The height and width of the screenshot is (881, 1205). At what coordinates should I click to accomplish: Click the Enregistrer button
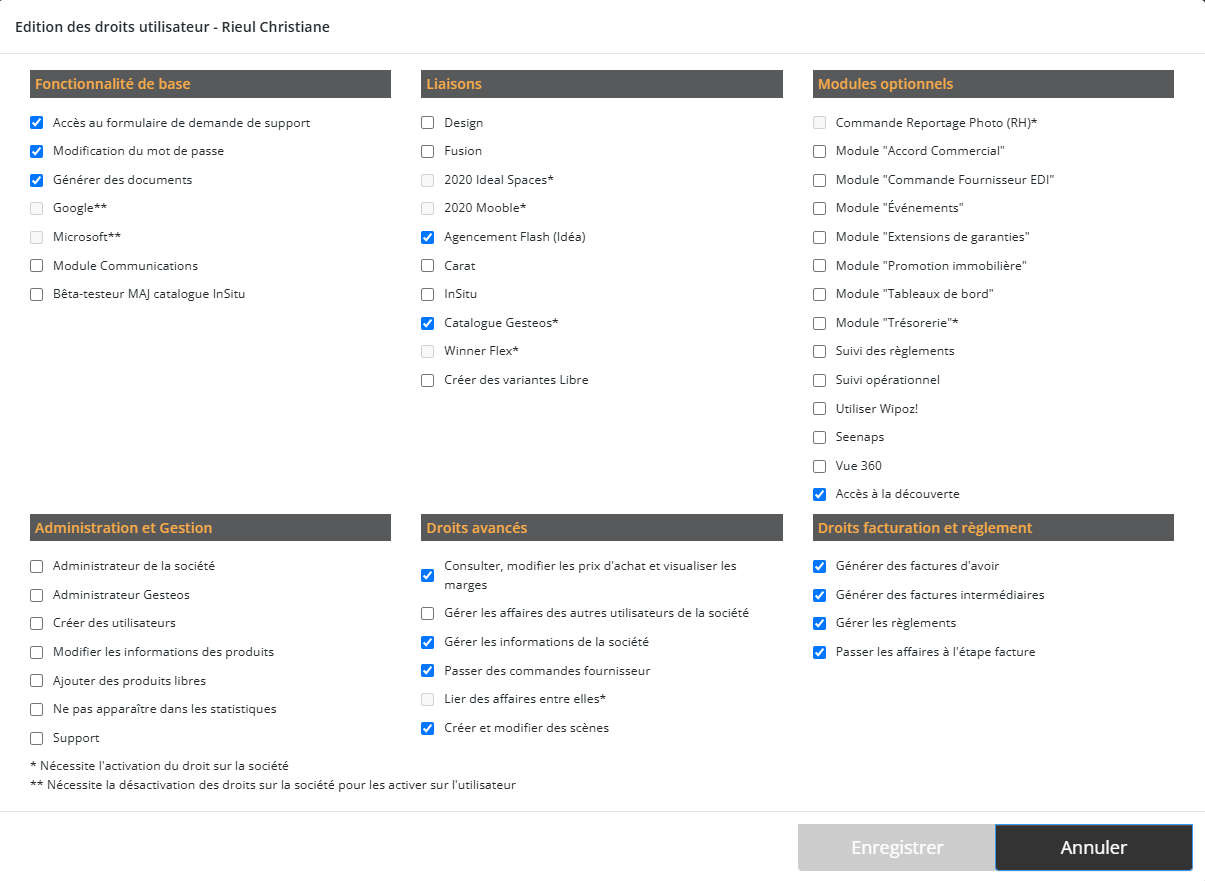click(896, 848)
